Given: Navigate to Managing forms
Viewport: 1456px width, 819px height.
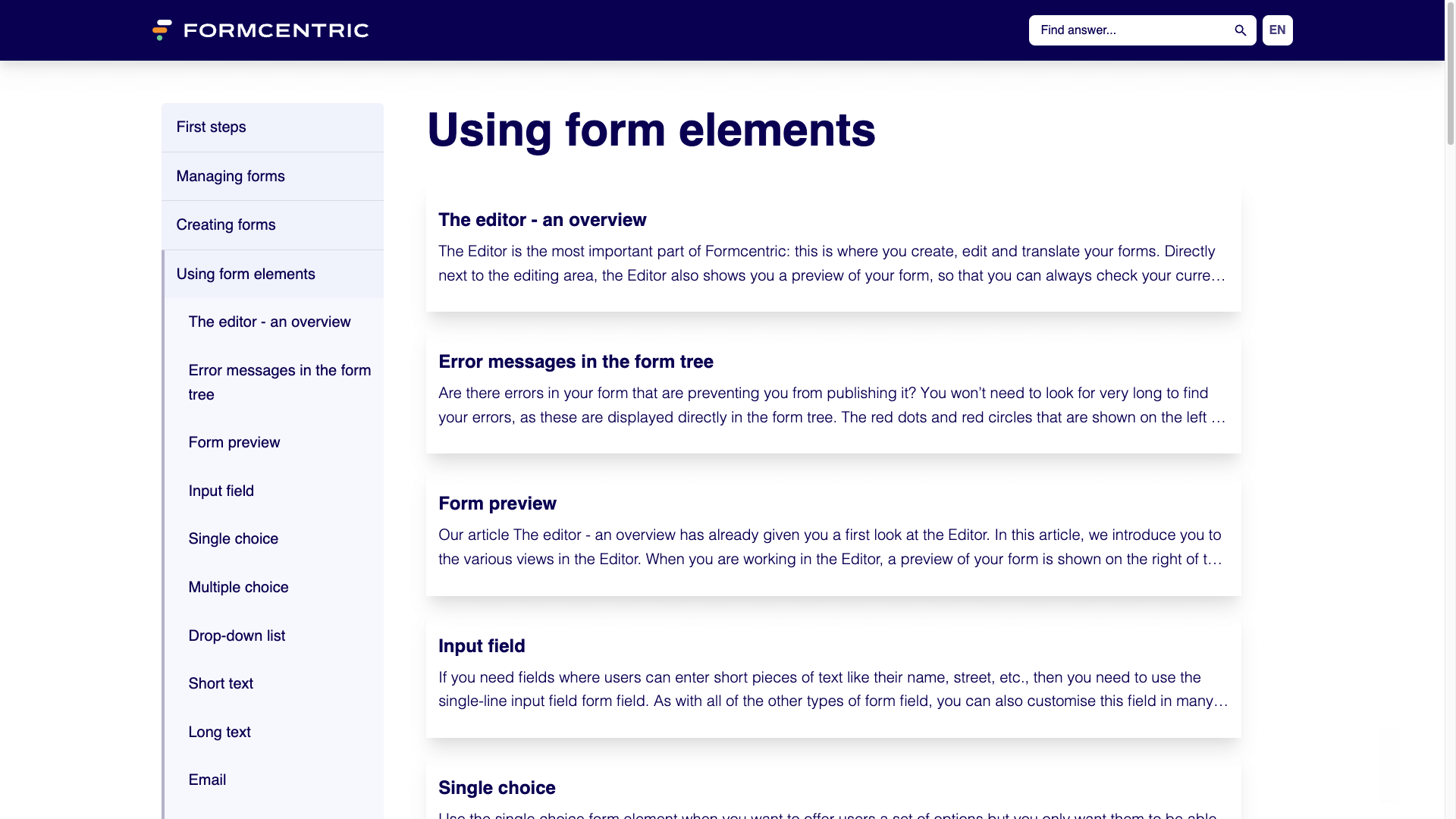Looking at the screenshot, I should [231, 176].
